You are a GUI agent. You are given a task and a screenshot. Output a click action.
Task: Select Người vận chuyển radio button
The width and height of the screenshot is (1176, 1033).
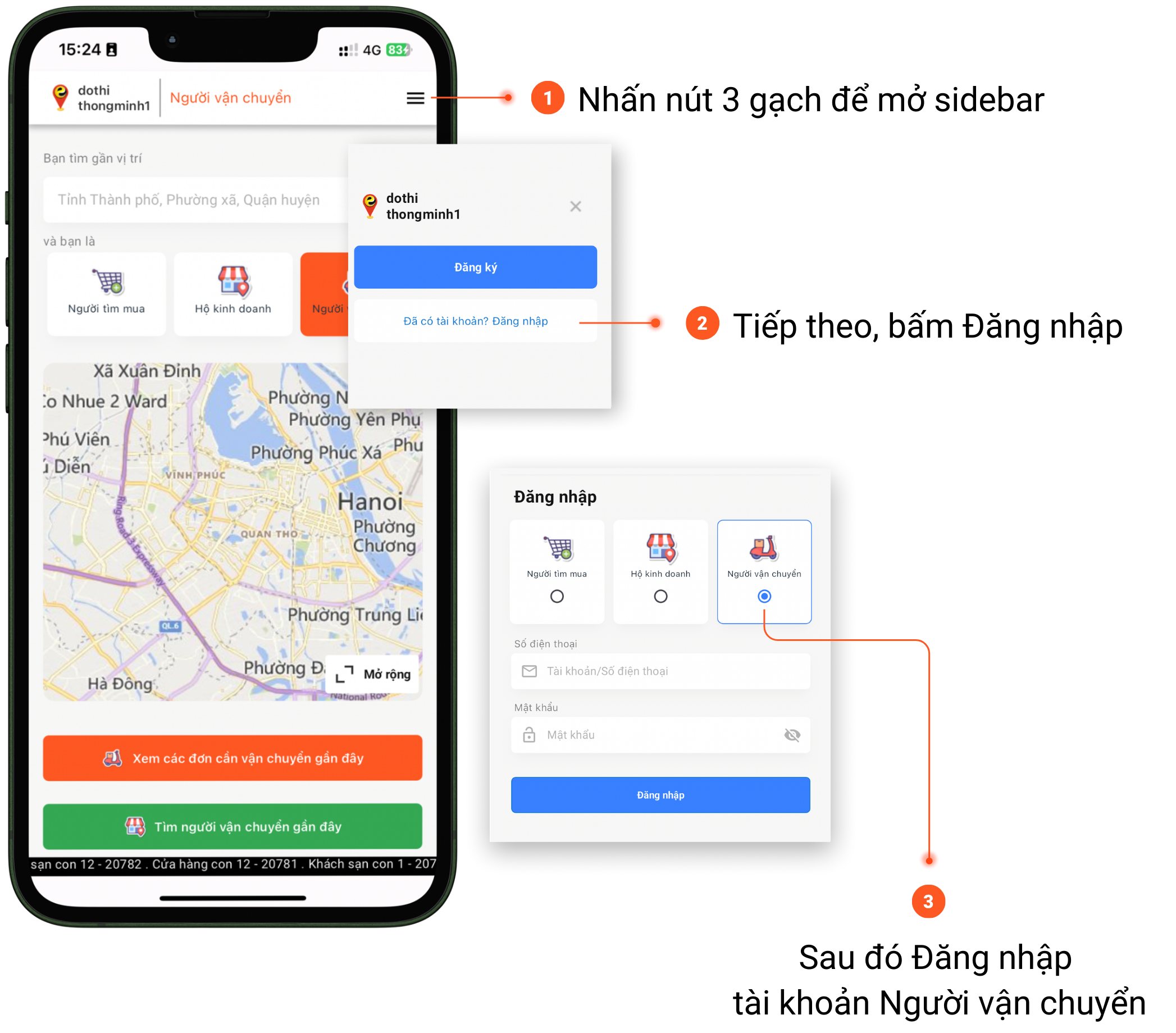[x=762, y=596]
